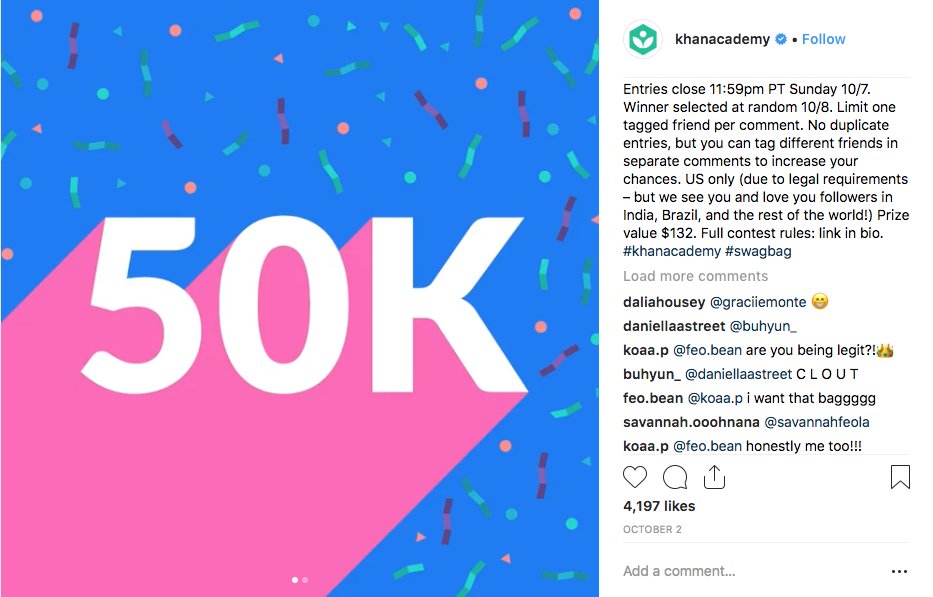View the 4,197 likes list
The width and height of the screenshot is (933, 597).
pos(659,506)
